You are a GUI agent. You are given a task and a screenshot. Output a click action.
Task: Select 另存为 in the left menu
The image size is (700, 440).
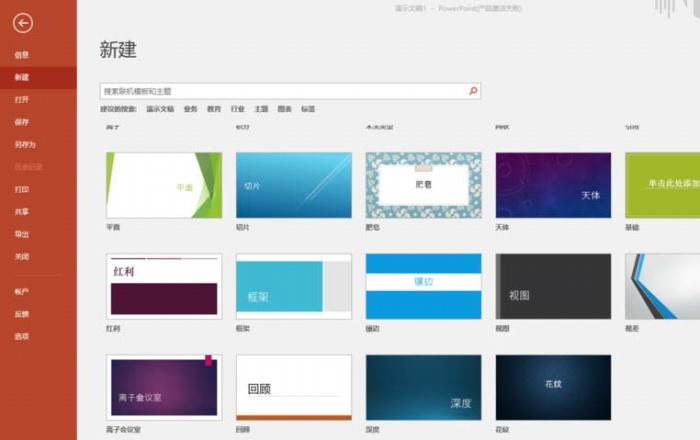[25, 144]
